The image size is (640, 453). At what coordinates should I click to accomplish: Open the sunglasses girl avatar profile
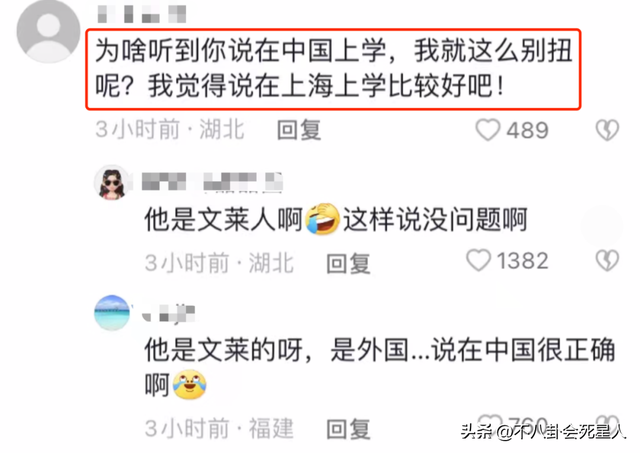pyautogui.click(x=111, y=182)
